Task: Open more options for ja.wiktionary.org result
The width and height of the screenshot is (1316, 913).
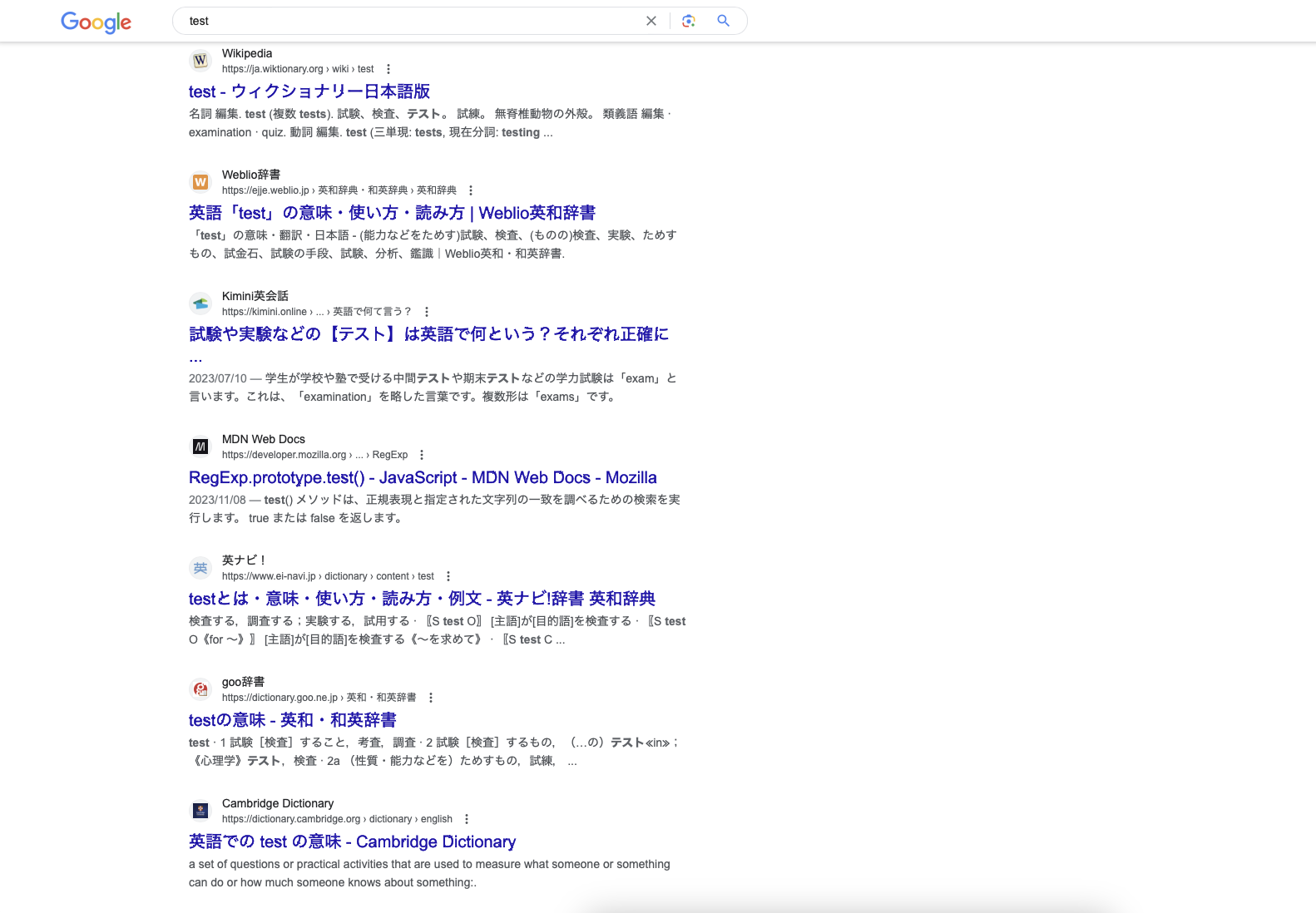Action: click(388, 69)
